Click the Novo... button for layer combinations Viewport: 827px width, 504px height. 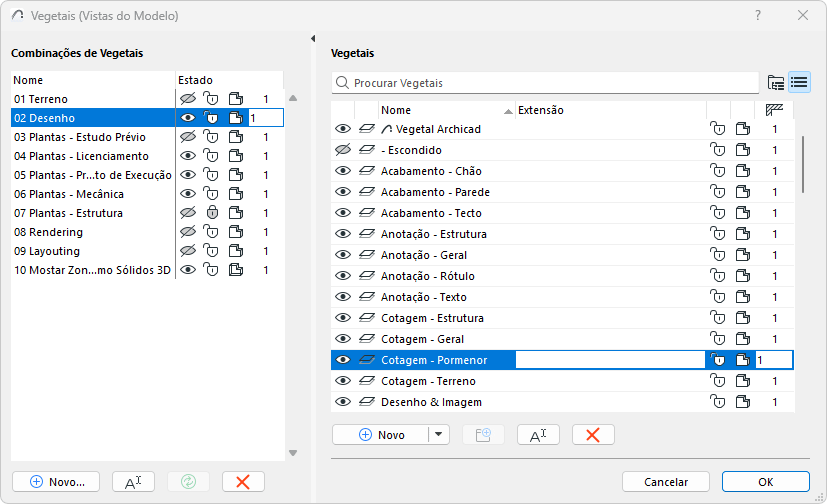[x=56, y=481]
